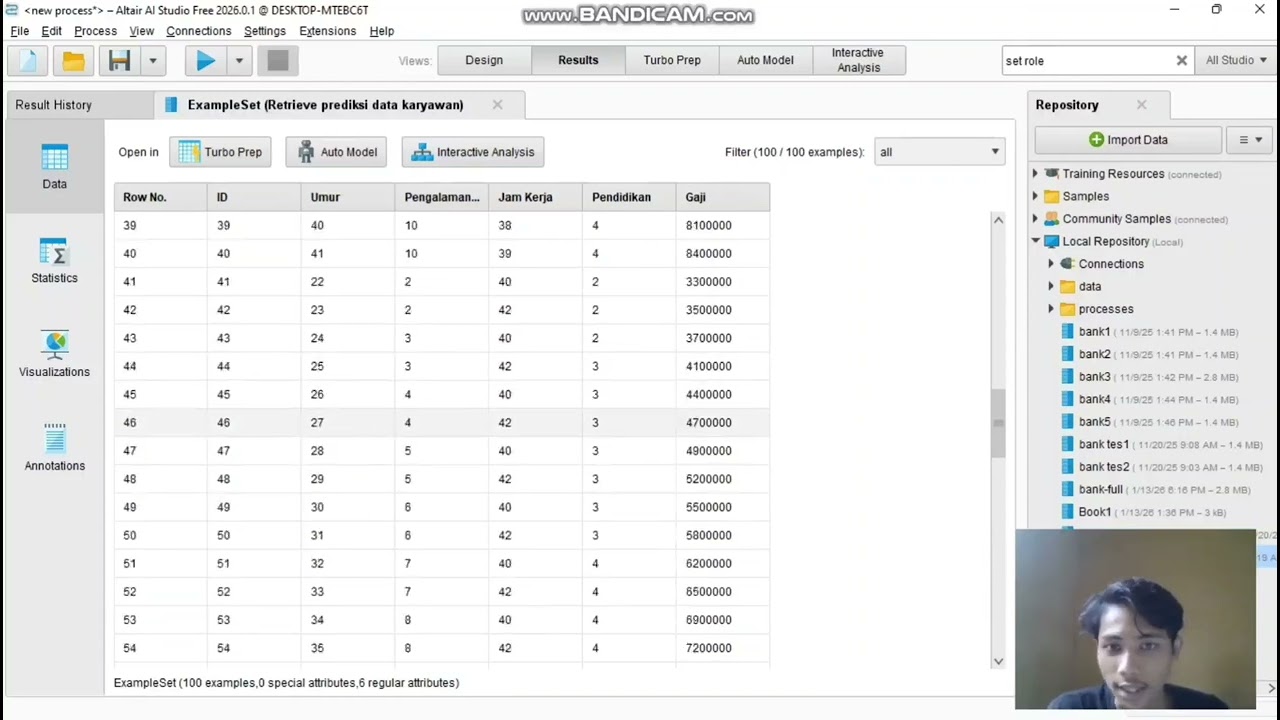1280x720 pixels.
Task: Open the Process menu
Action: pos(95,31)
